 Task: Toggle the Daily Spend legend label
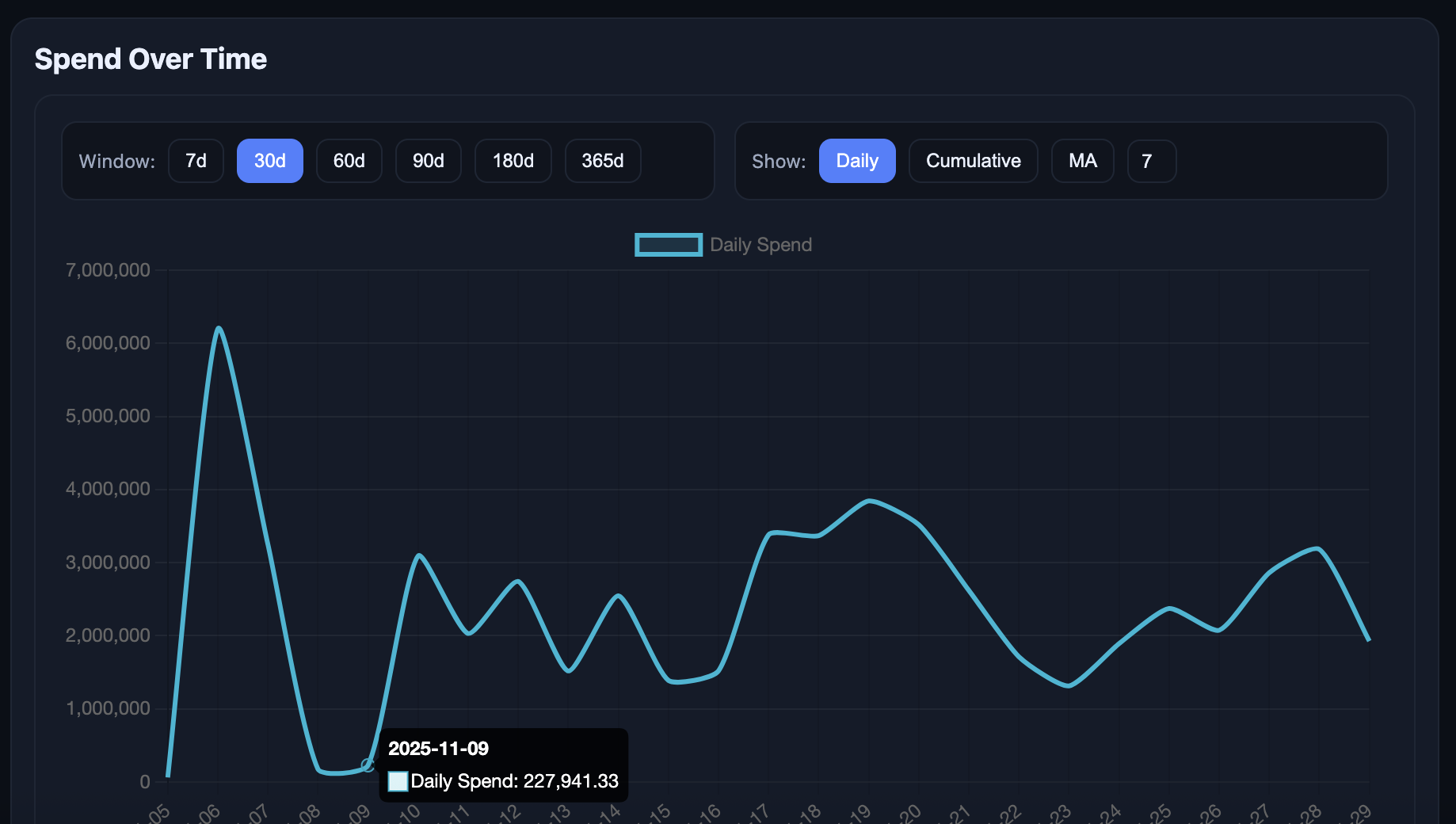(x=760, y=245)
